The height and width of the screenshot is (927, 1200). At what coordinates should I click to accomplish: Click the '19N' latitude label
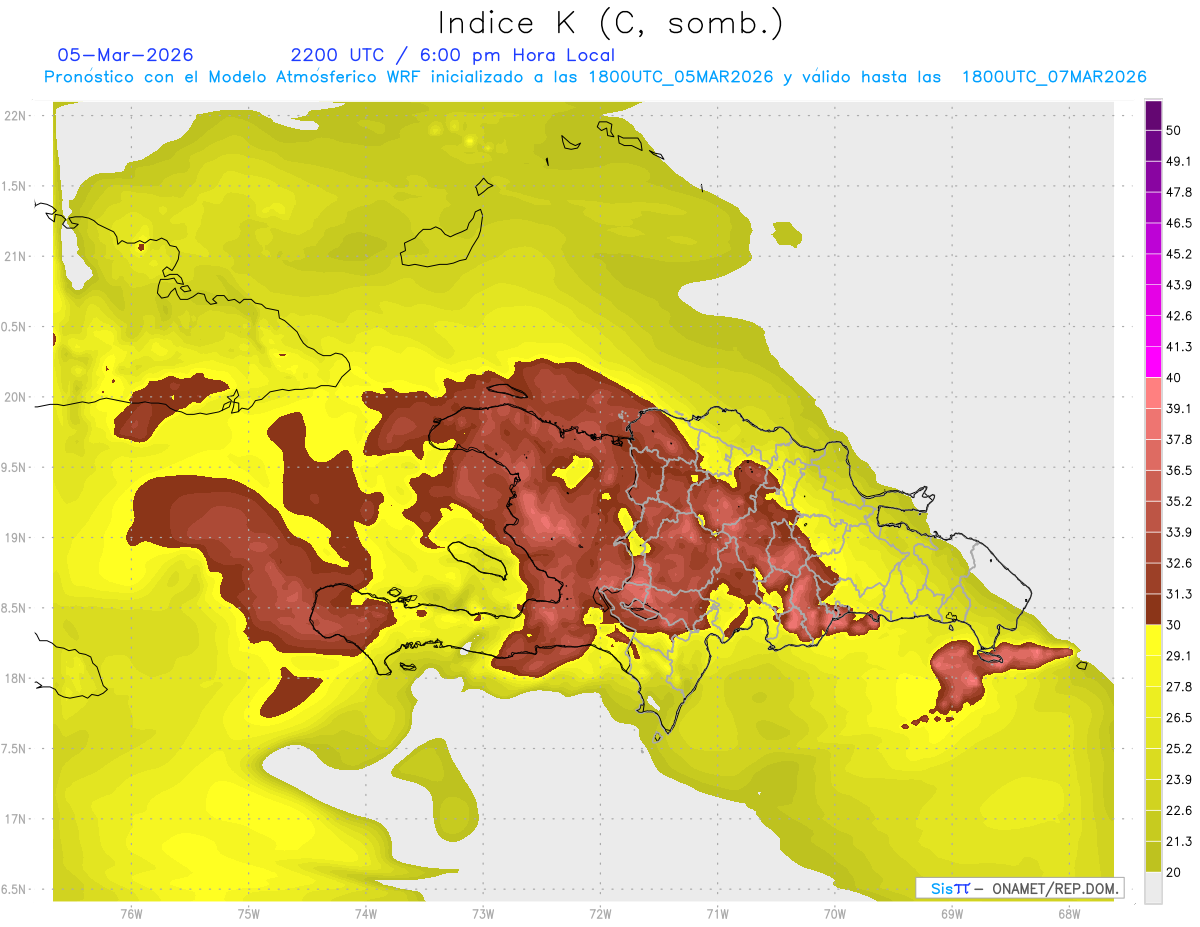pyautogui.click(x=16, y=537)
